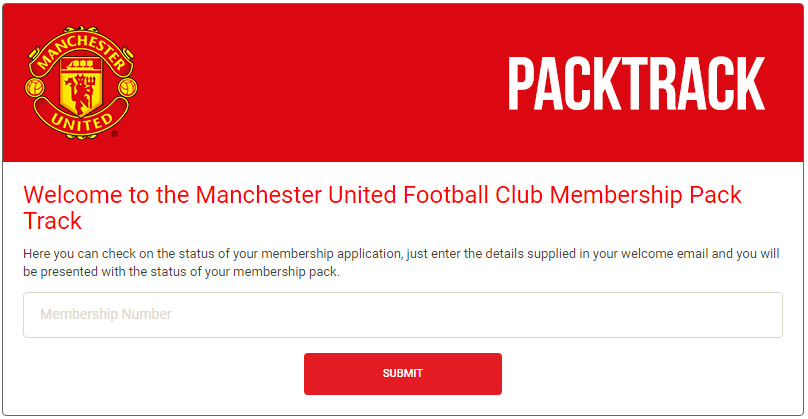Submit the membership number form
808x419 pixels.
pyautogui.click(x=403, y=374)
